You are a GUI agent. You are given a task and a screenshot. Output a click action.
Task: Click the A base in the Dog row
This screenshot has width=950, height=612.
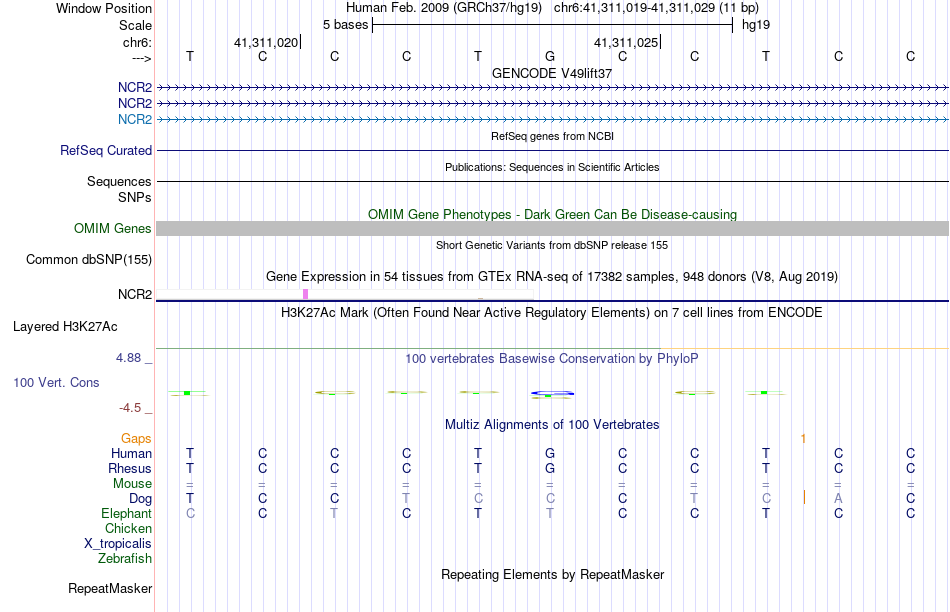tap(838, 499)
